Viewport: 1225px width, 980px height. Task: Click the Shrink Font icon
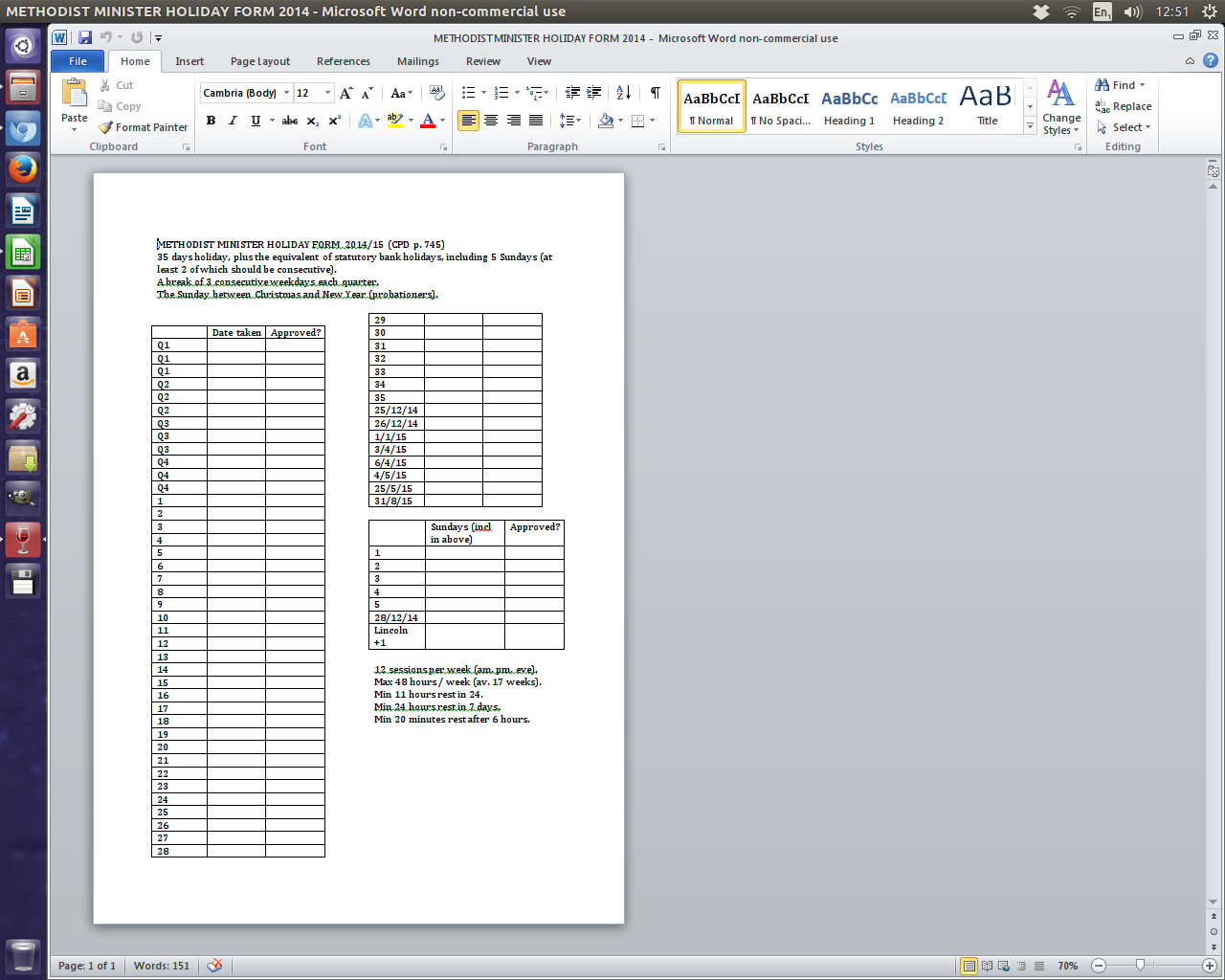pos(367,93)
